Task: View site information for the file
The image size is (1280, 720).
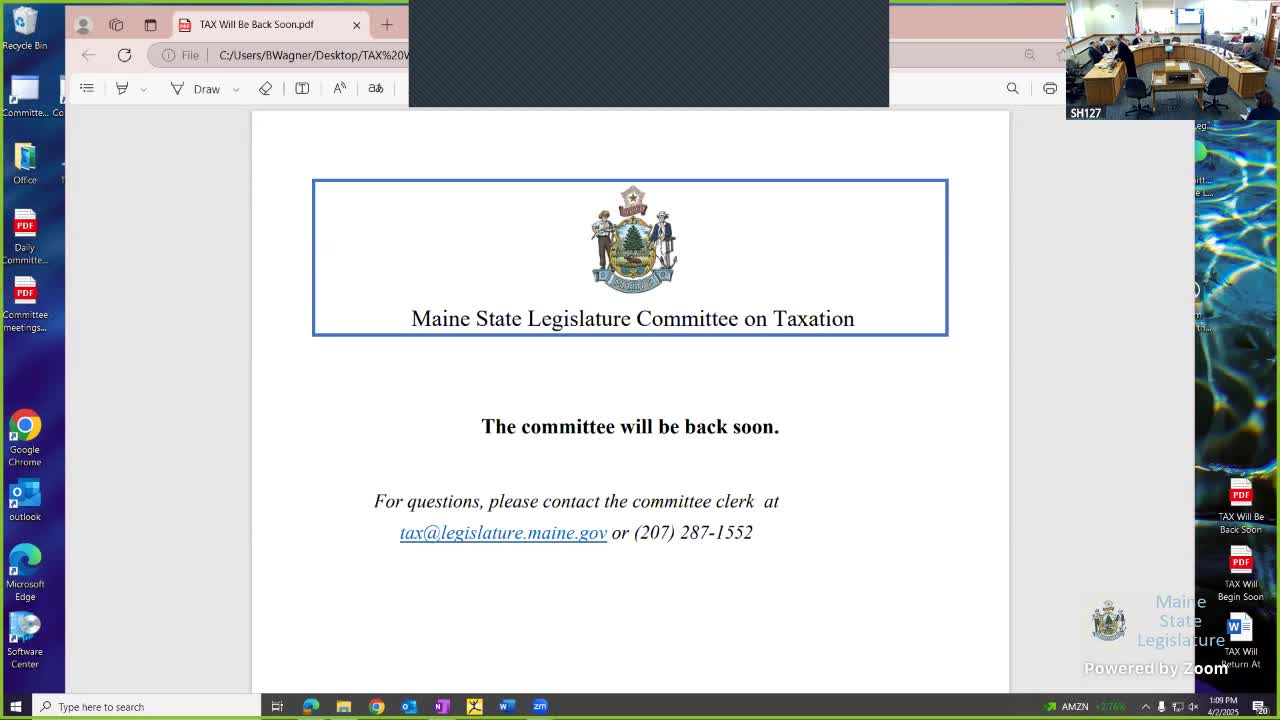Action: [x=181, y=55]
